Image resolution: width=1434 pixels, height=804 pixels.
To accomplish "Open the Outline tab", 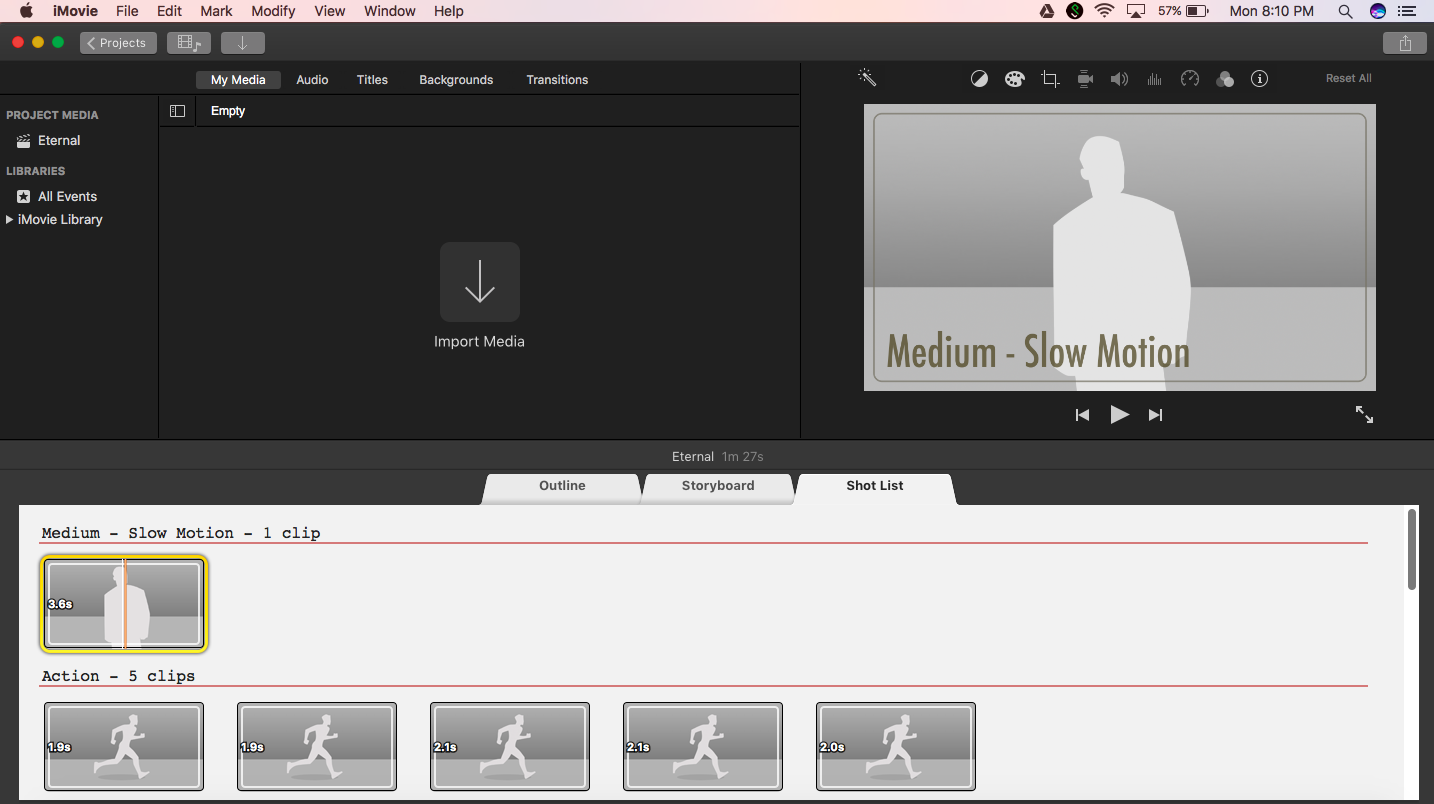I will pos(562,487).
